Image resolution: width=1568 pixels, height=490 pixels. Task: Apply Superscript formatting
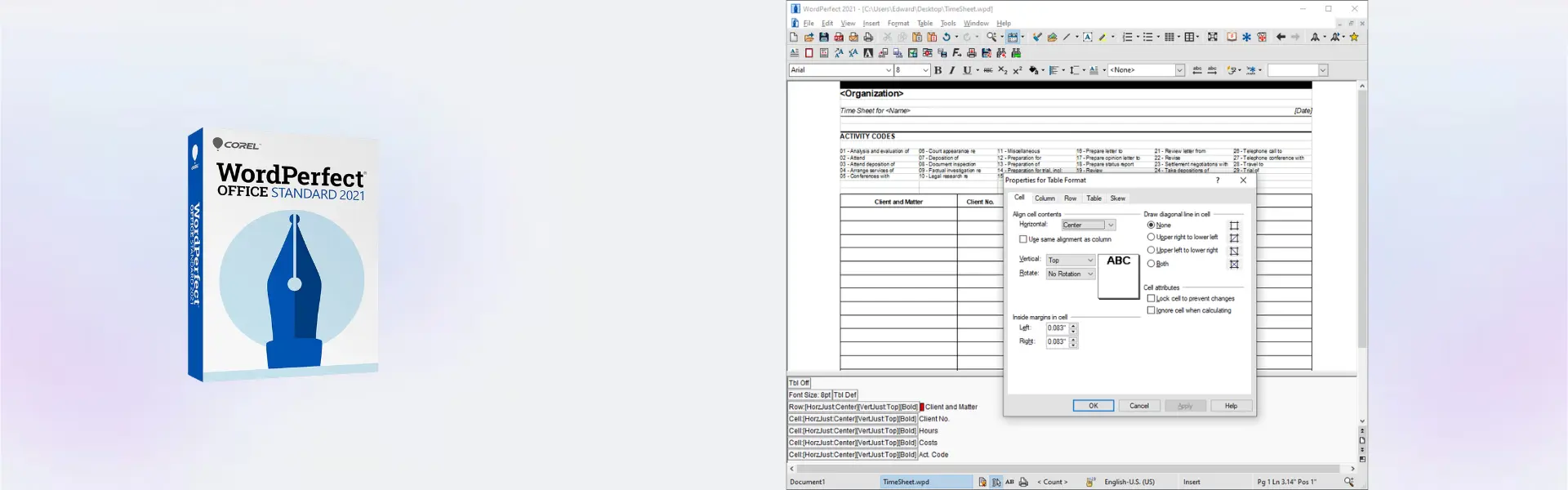point(1018,70)
